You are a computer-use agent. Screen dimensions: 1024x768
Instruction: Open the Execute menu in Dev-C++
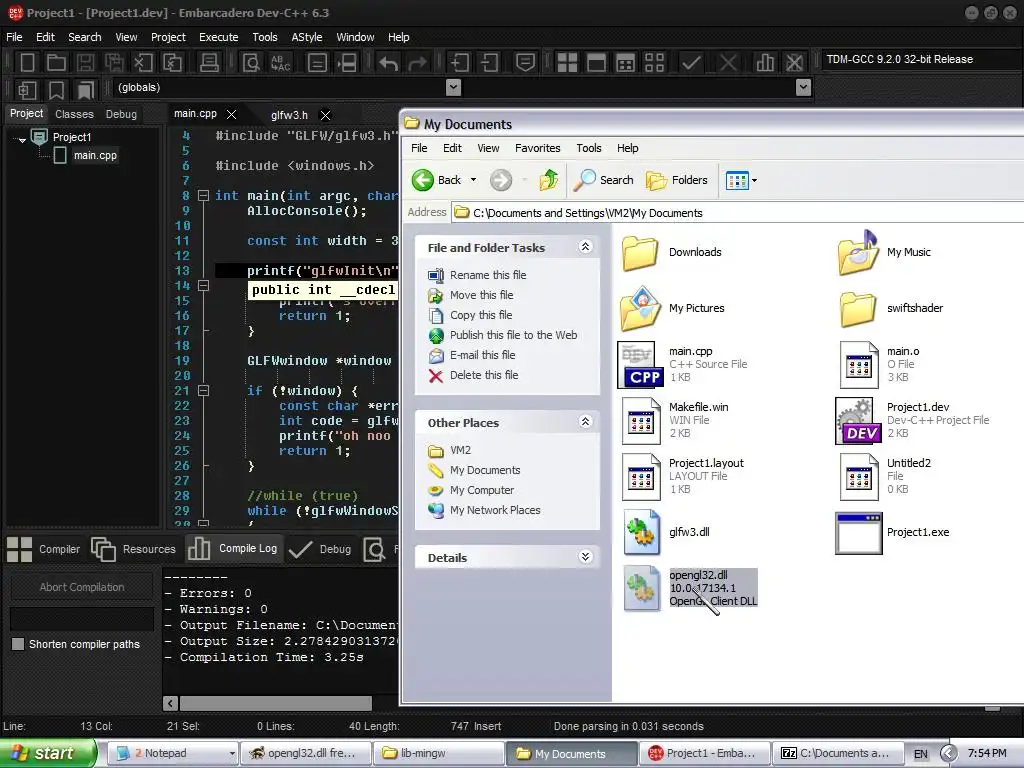pos(218,37)
